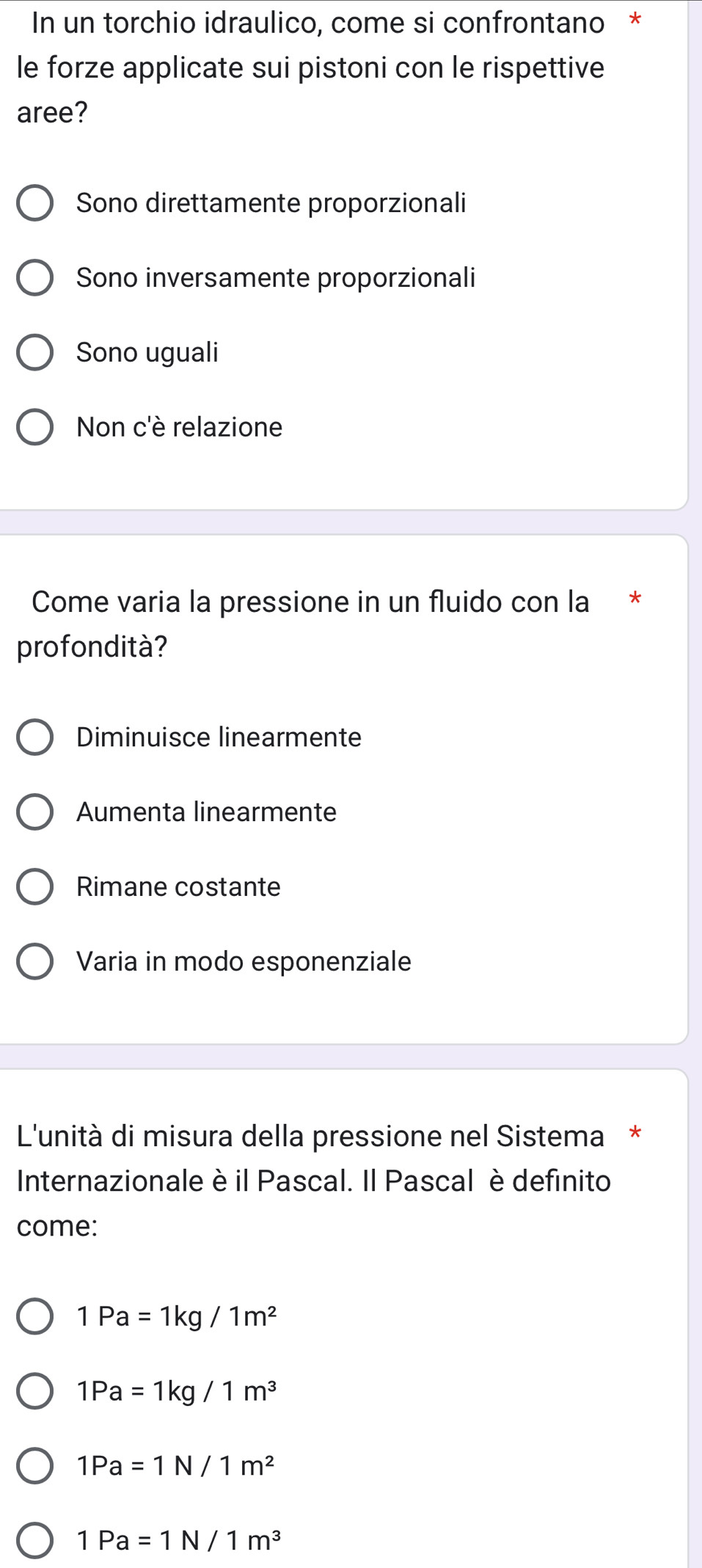
Task: Click the 'Rimane costante' answer label text
Action: point(178,887)
